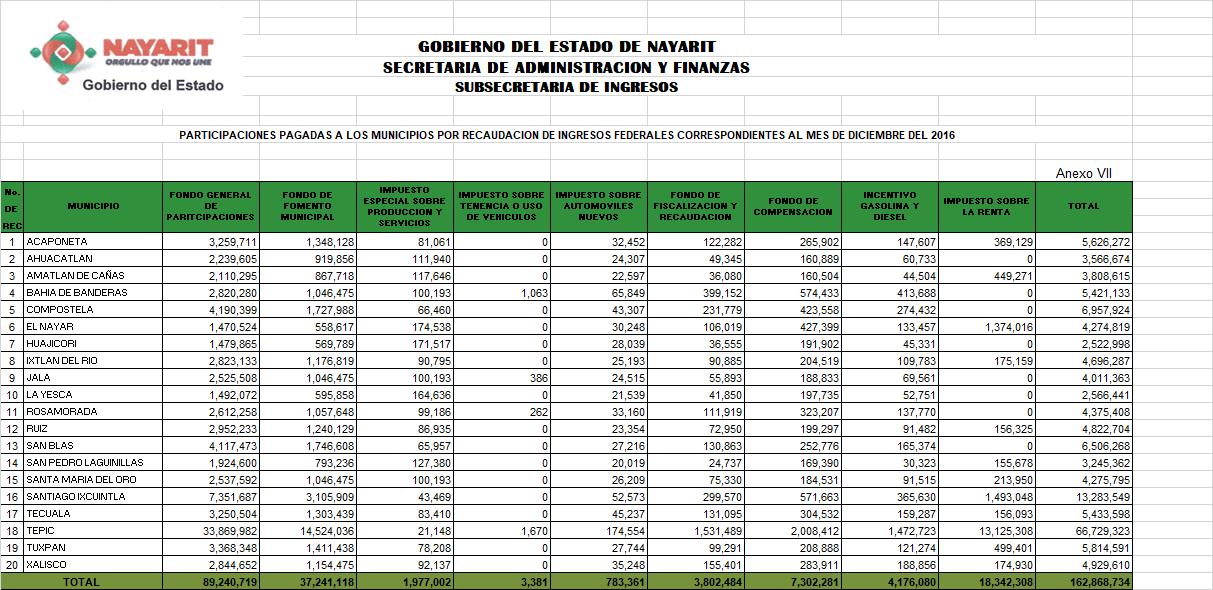Select the fomento municipal total 37,241,118
Viewport: 1213px width, 590px height.
click(x=327, y=582)
